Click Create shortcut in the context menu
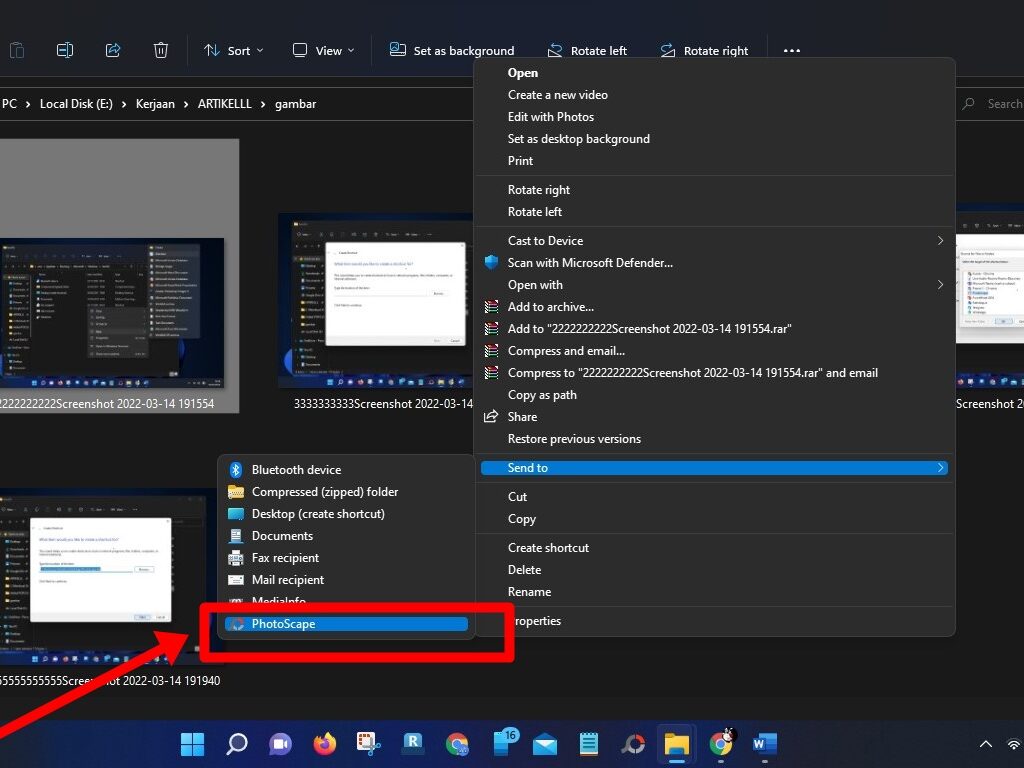1024x768 pixels. pyautogui.click(x=548, y=547)
